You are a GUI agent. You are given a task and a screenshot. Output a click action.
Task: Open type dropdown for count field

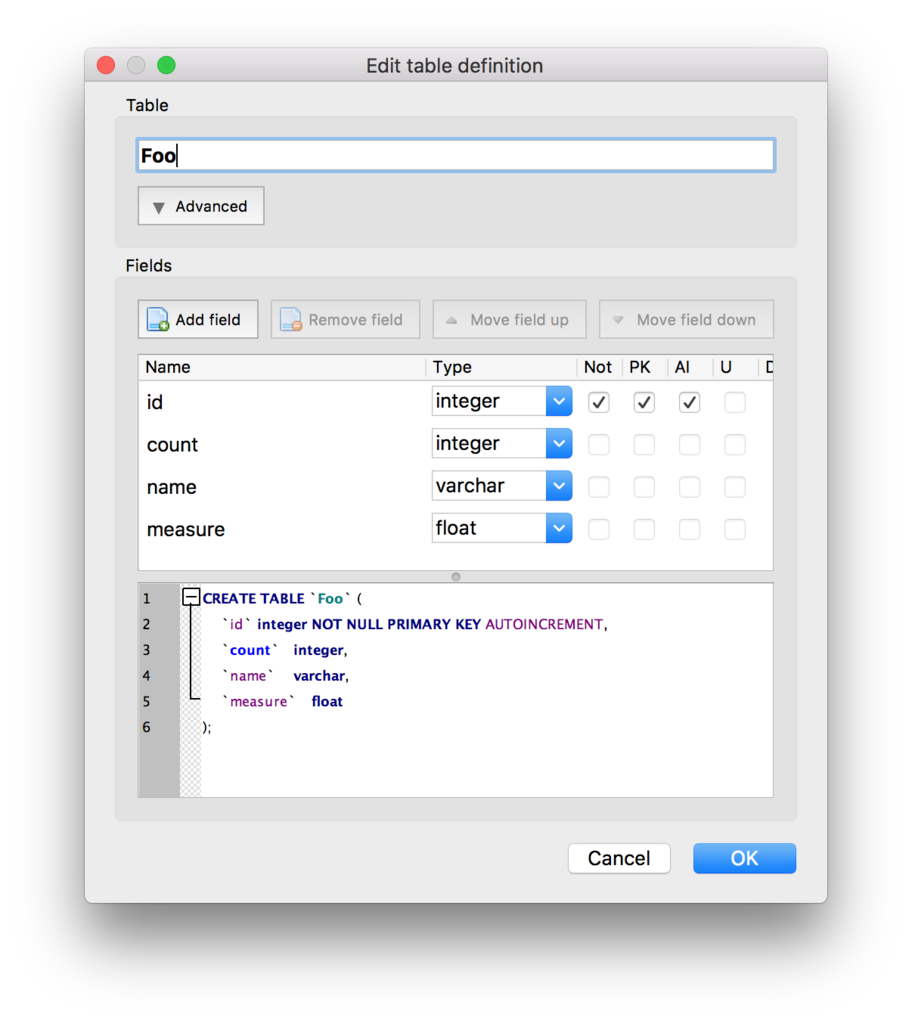point(559,443)
